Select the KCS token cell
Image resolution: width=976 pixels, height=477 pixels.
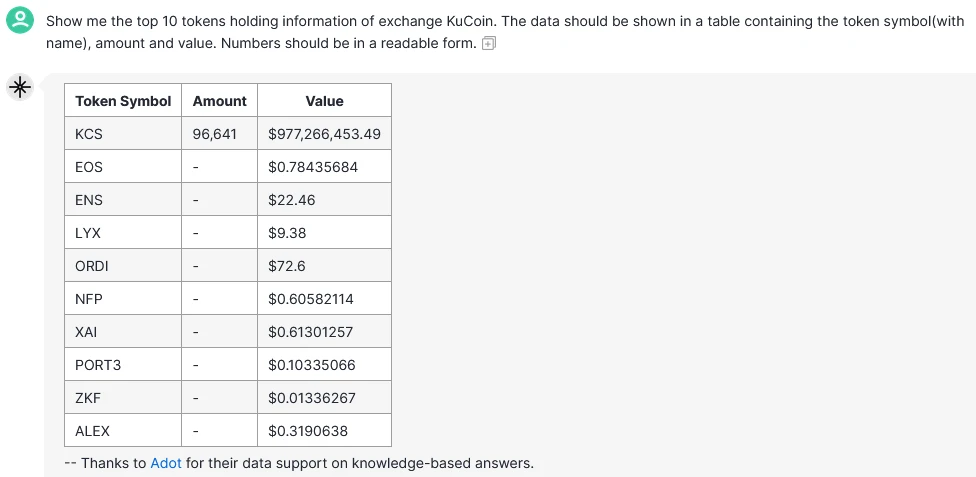tap(89, 134)
